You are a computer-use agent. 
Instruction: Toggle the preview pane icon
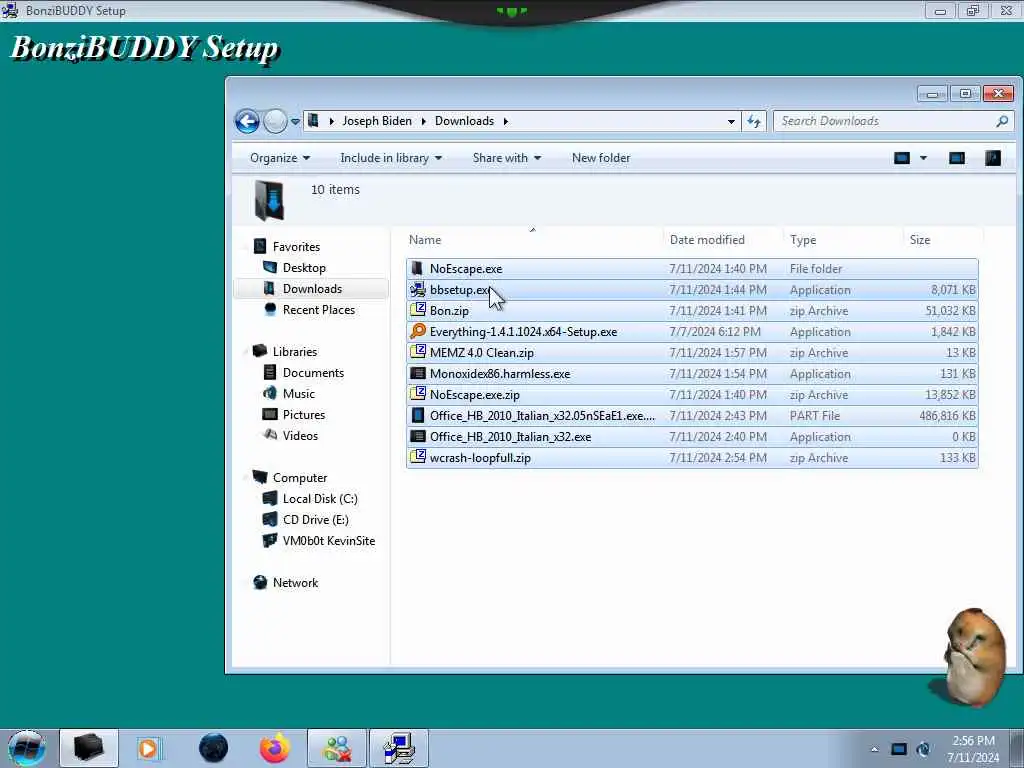point(957,158)
